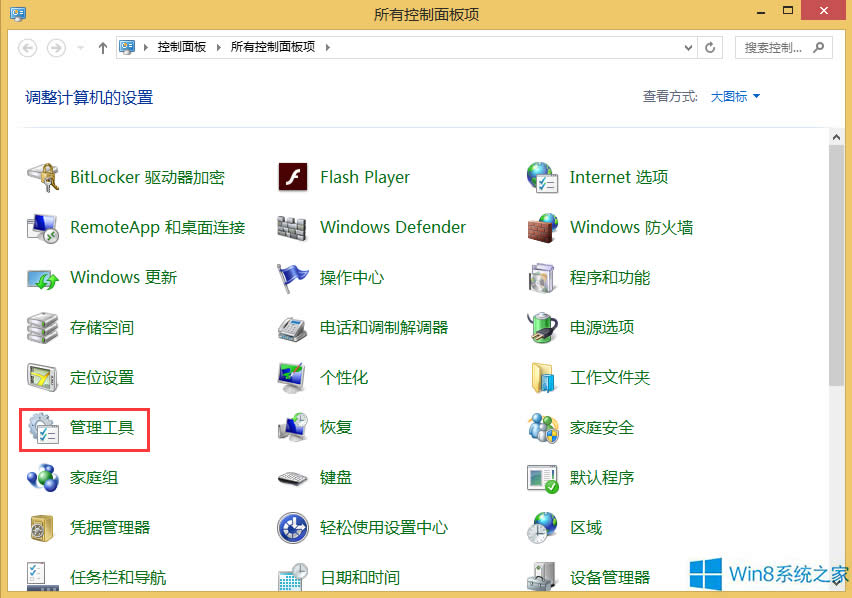
Task: Open Windows Defender
Action: [x=392, y=227]
